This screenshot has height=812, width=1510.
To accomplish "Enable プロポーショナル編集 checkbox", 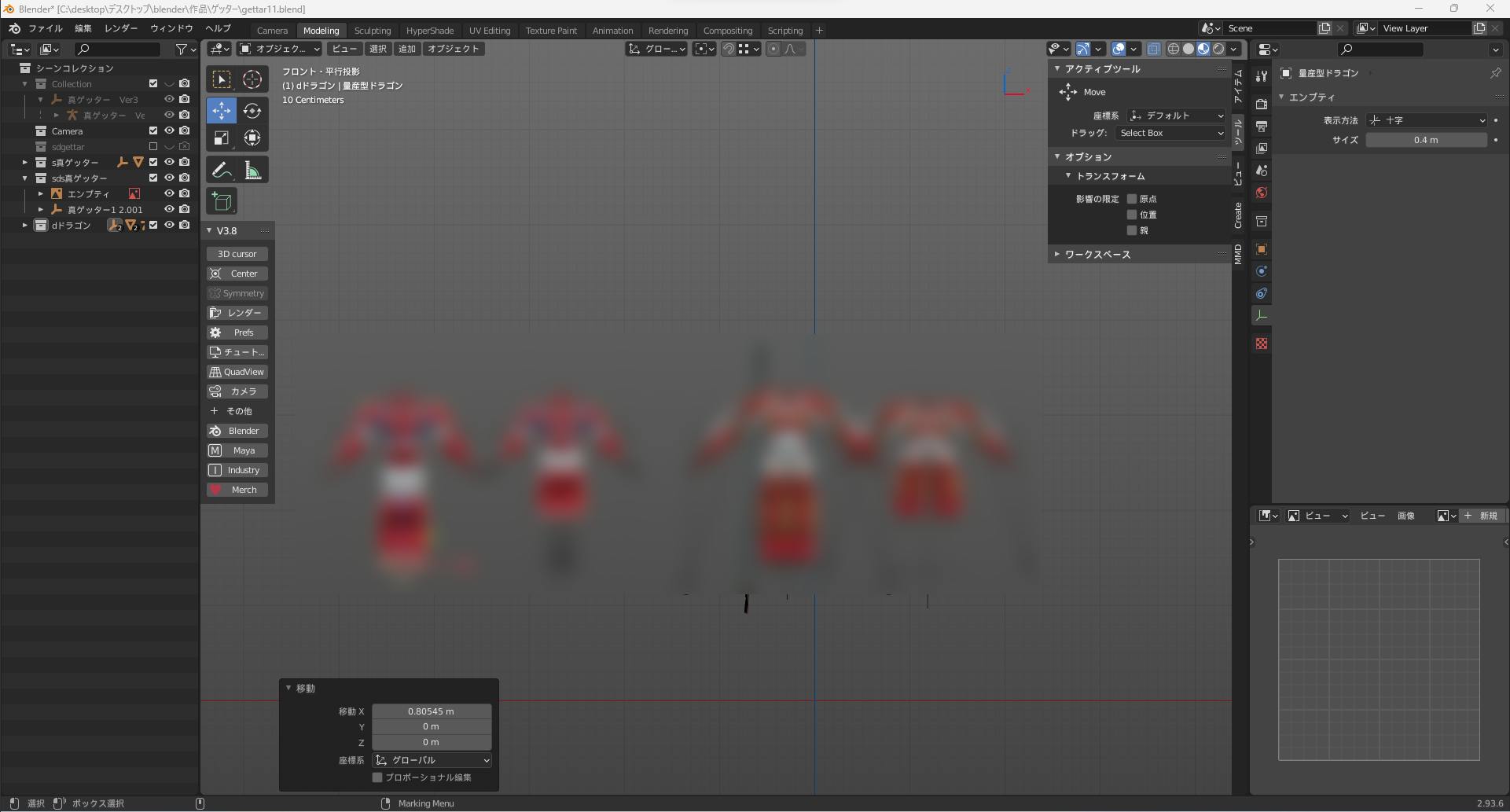I will point(377,777).
